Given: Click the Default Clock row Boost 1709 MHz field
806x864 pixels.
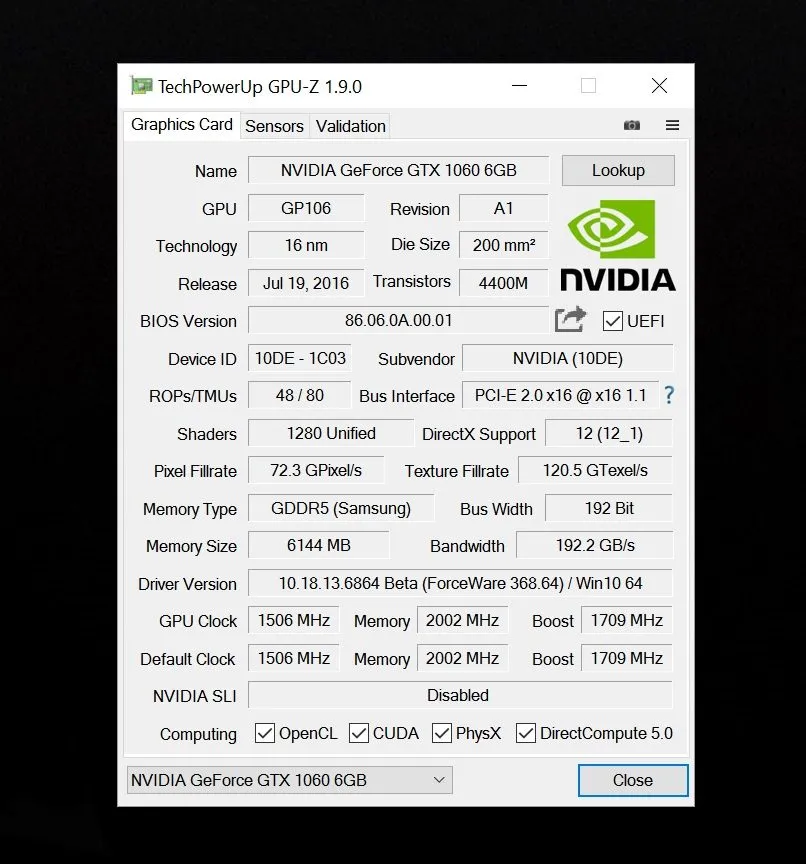Looking at the screenshot, I should 627,658.
